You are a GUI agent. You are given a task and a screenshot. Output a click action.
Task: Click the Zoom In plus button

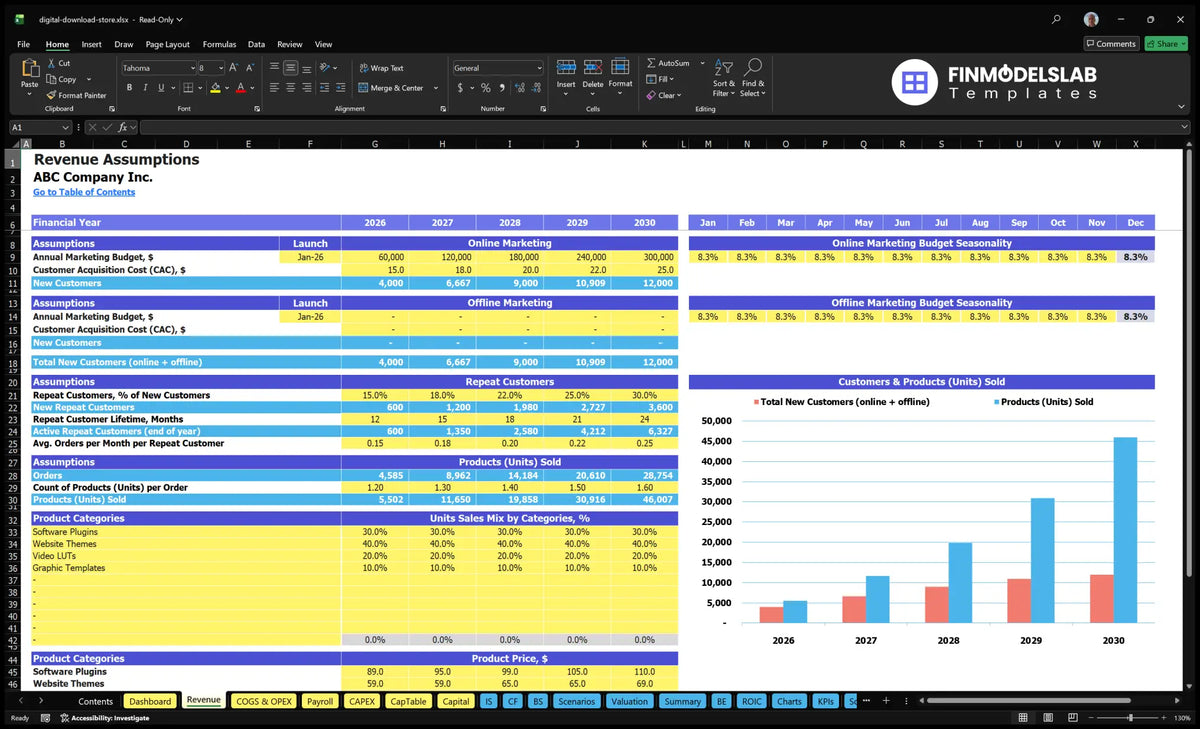1164,718
